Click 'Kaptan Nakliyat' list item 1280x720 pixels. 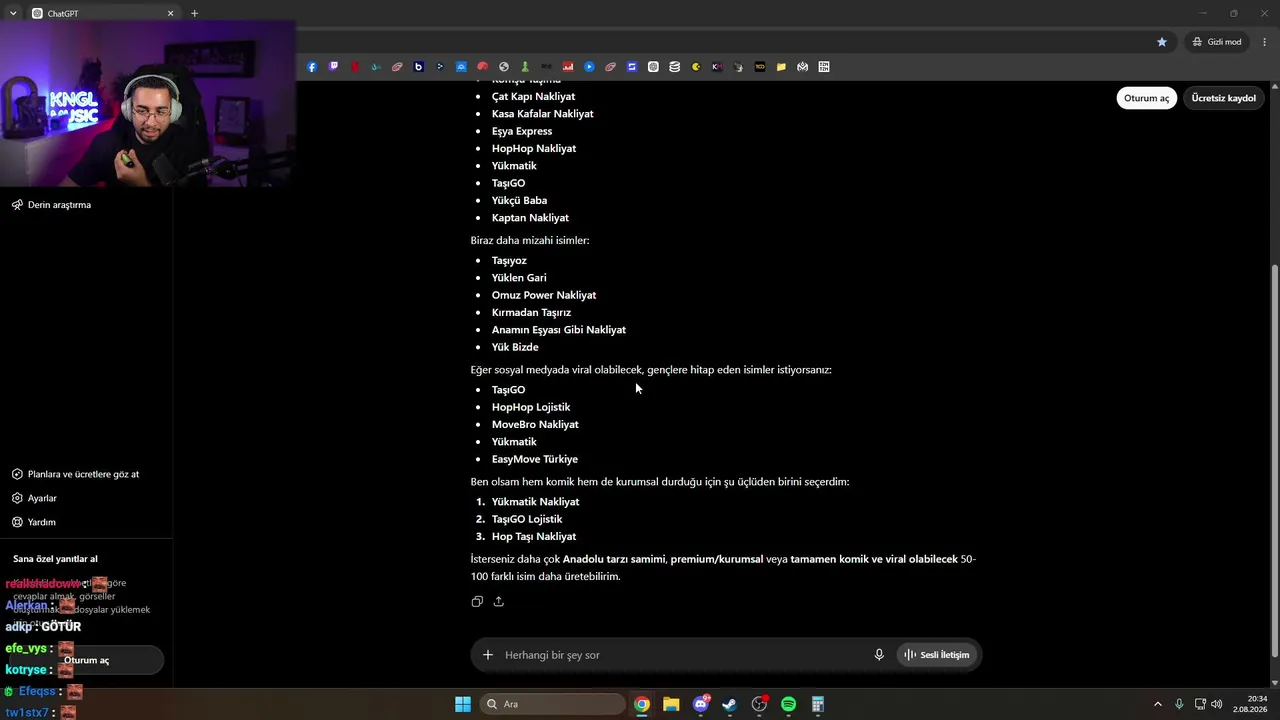point(530,218)
